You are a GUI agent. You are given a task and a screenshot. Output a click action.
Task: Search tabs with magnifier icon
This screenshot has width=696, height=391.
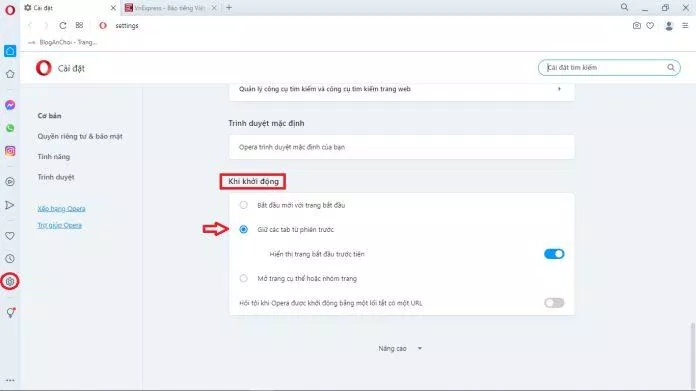(x=624, y=7)
